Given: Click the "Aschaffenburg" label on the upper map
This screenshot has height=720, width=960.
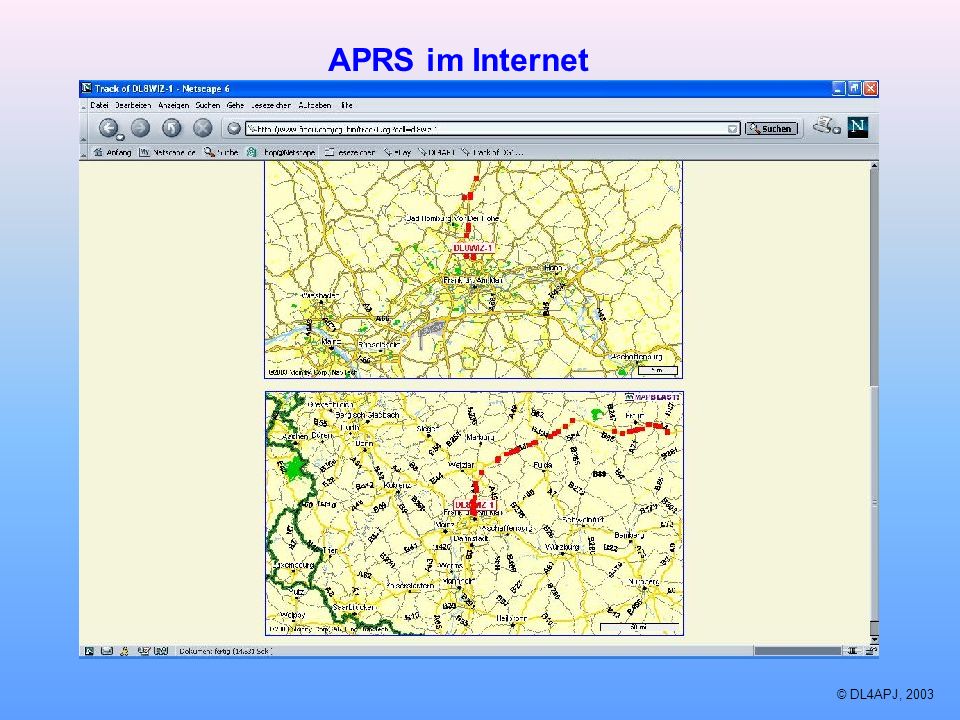Looking at the screenshot, I should pyautogui.click(x=636, y=356).
